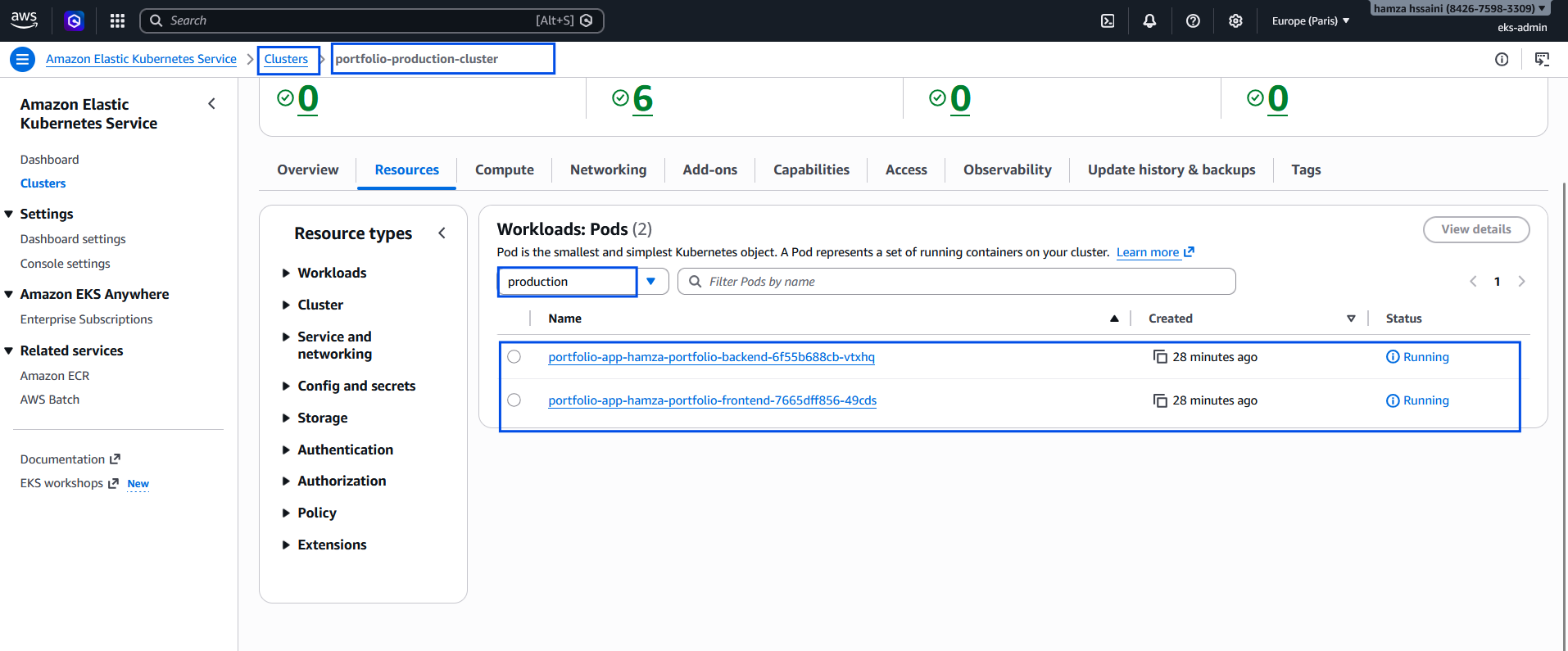Switch to the Networking tab
This screenshot has width=1568, height=651.
[x=609, y=170]
